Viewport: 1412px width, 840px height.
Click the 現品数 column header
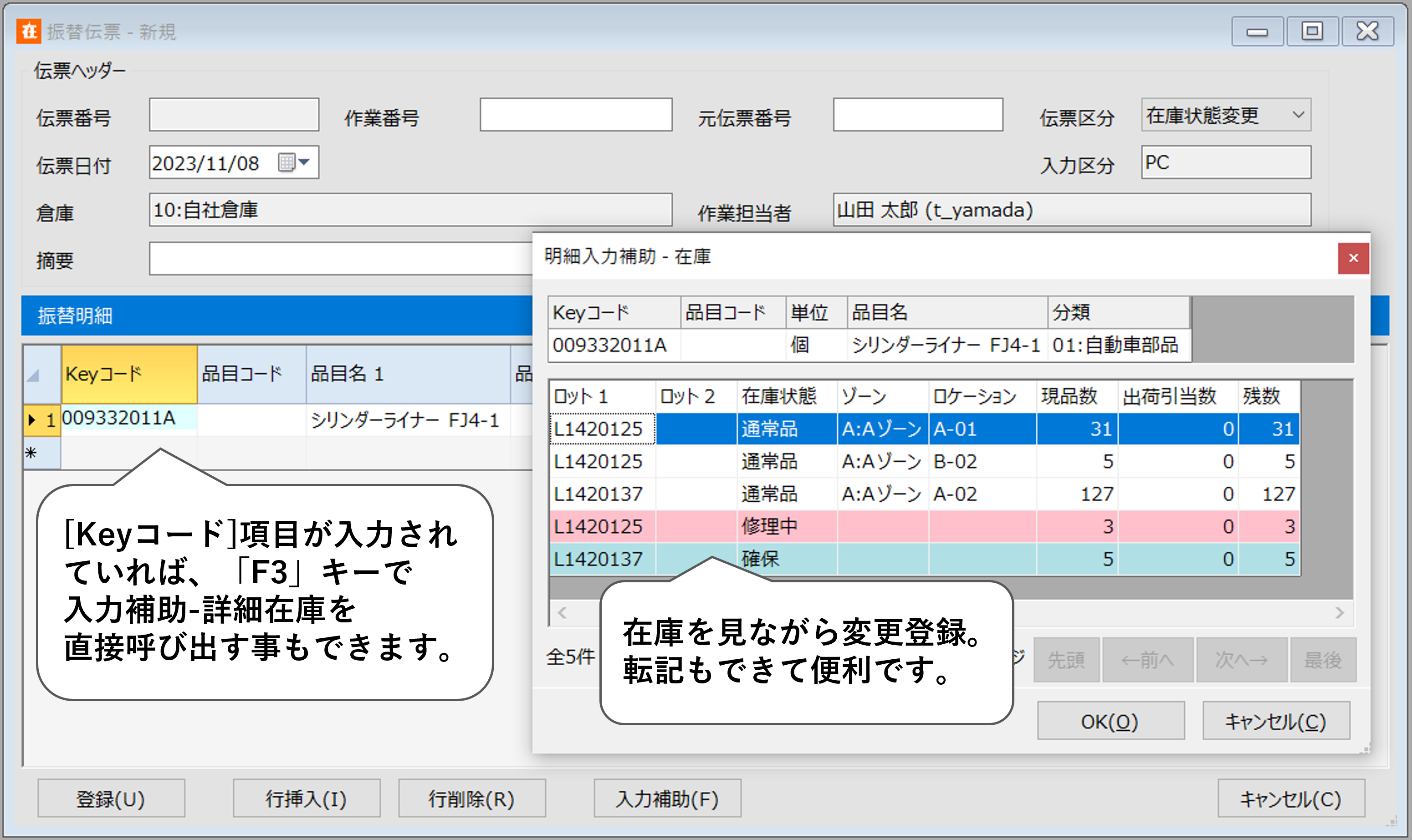pyautogui.click(x=1077, y=396)
